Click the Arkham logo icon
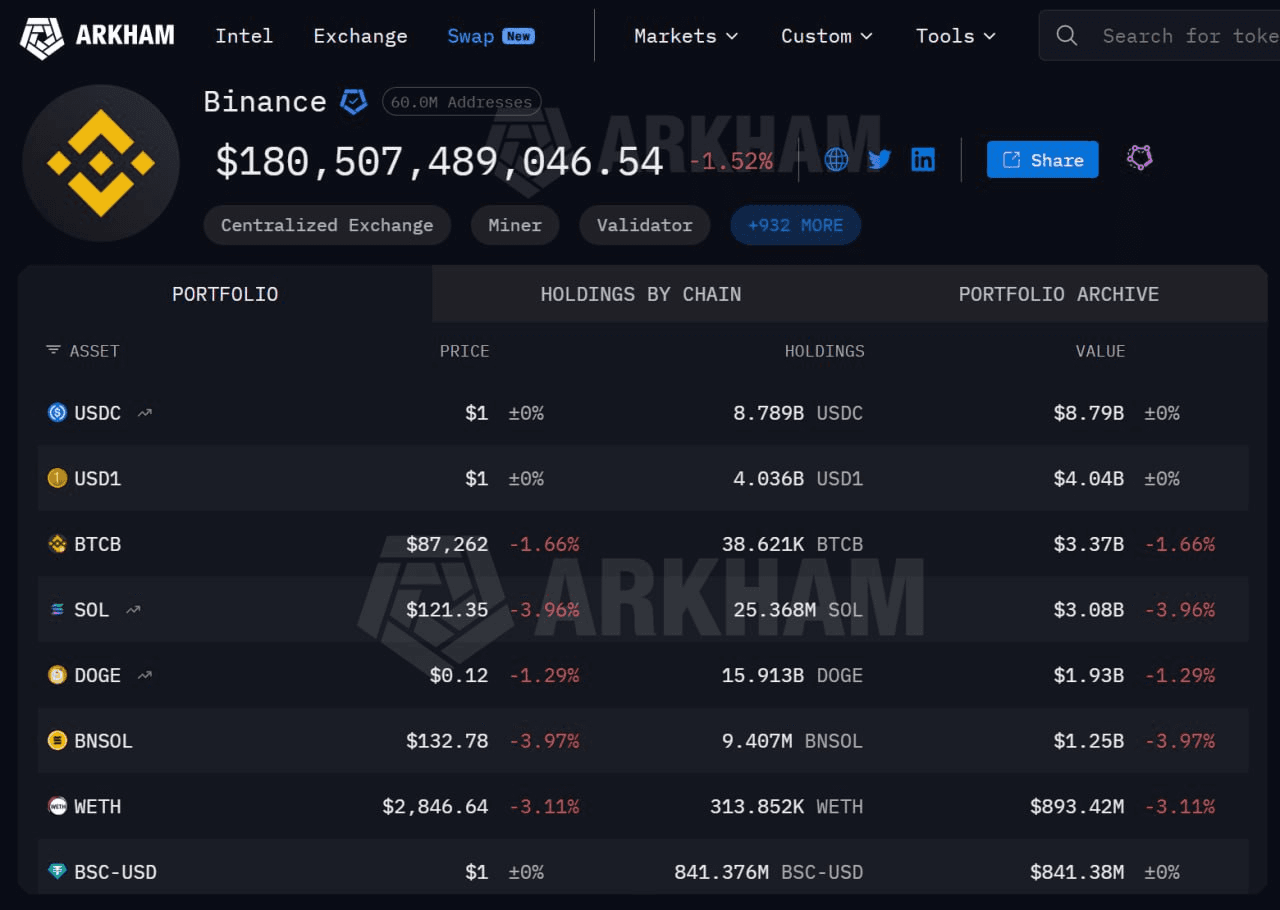Viewport: 1280px width, 910px height. click(42, 37)
